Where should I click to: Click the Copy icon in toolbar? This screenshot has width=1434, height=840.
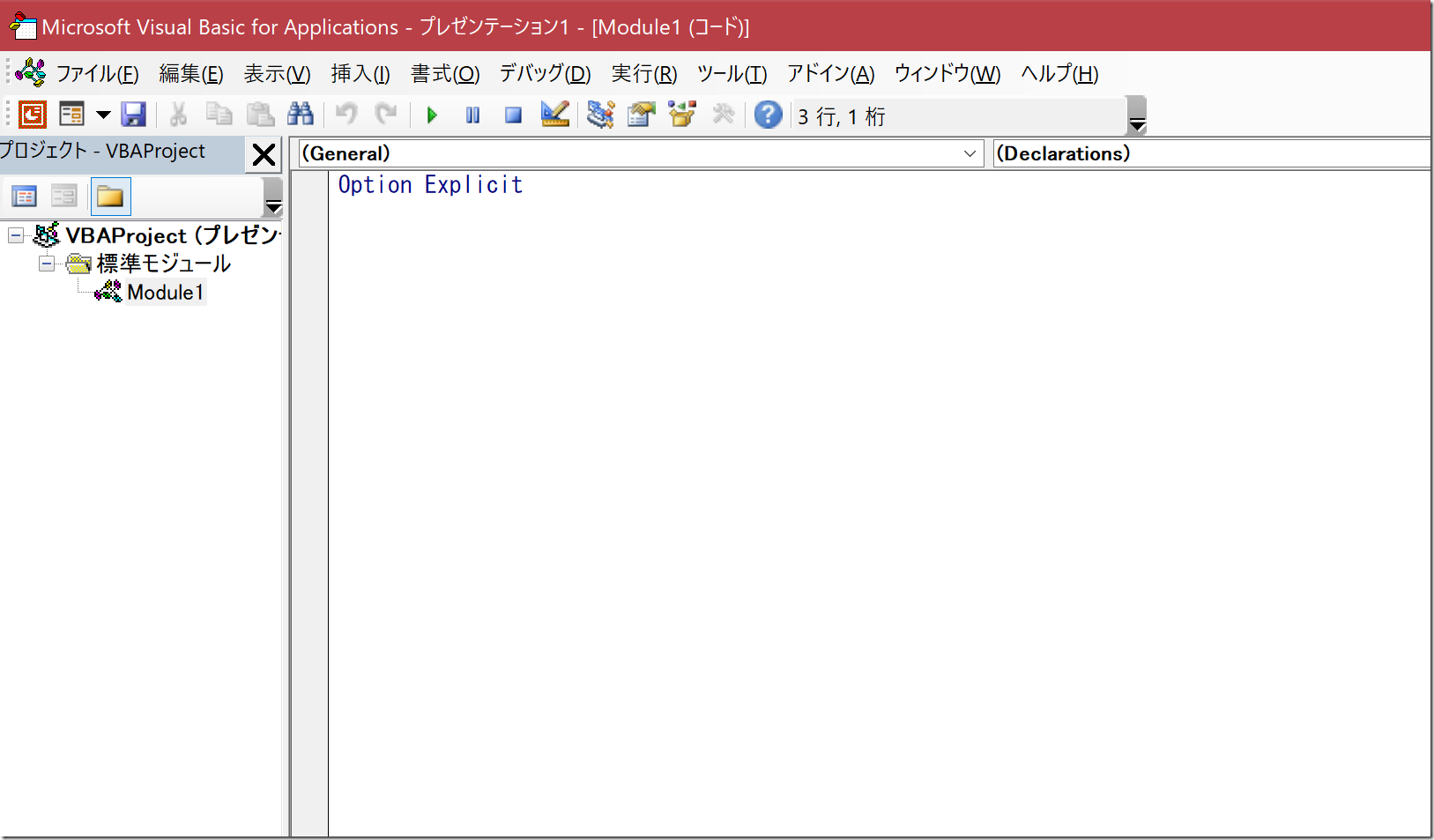point(219,115)
